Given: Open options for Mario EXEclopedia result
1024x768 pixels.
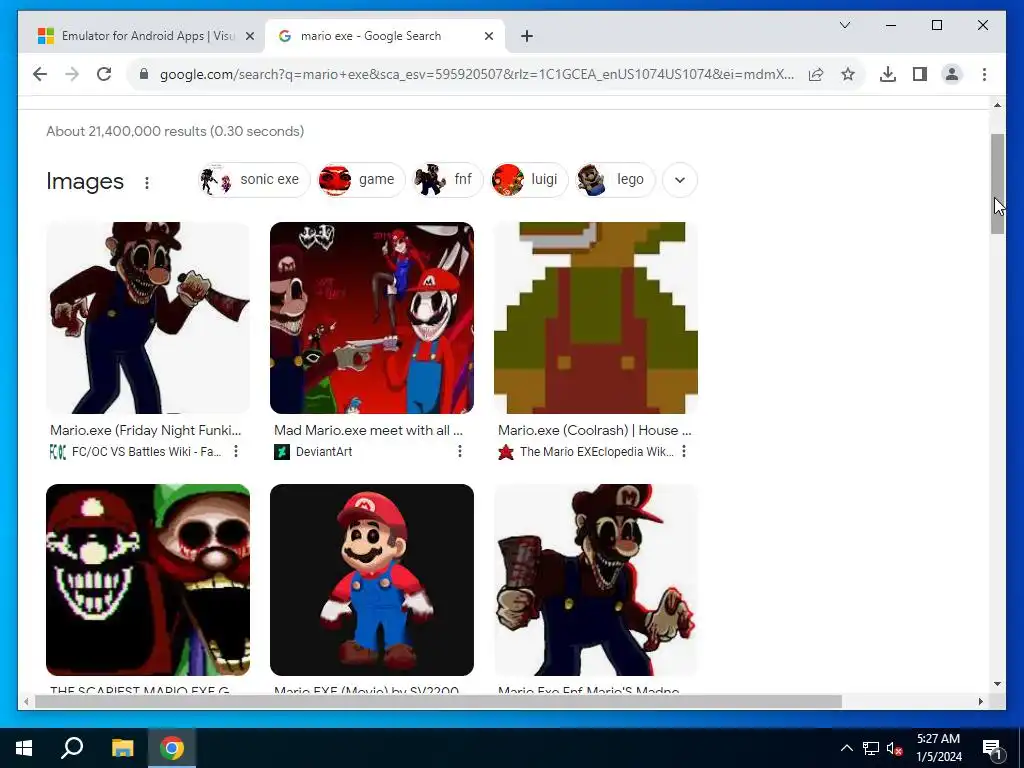Looking at the screenshot, I should [684, 451].
